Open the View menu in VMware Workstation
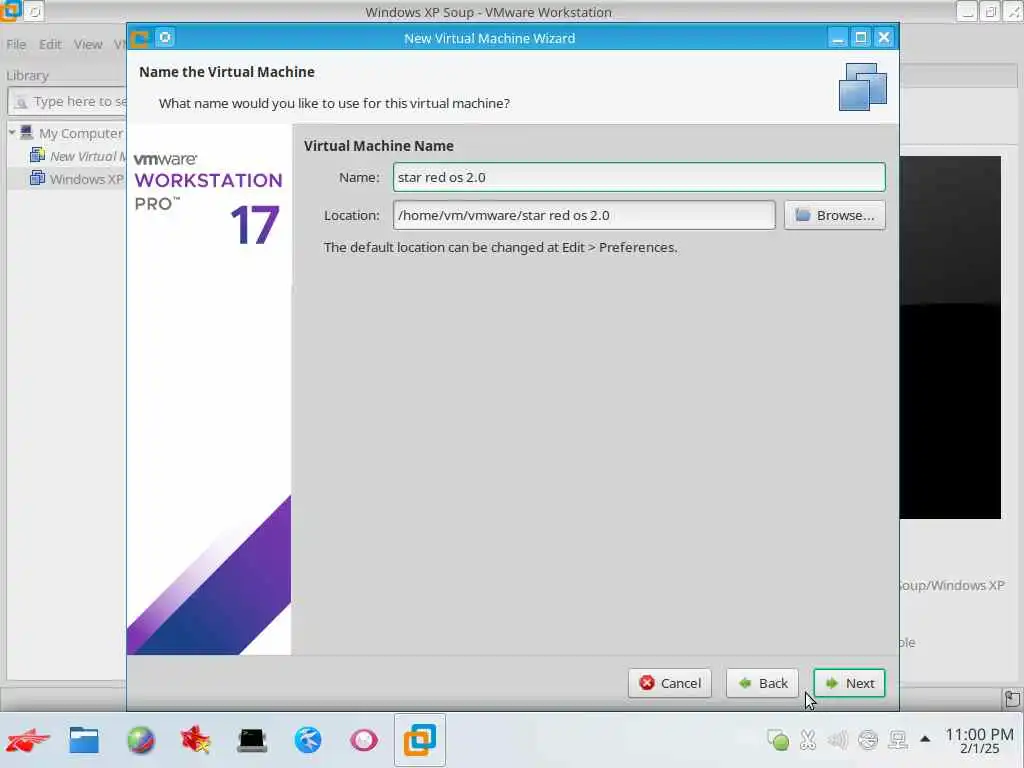 pyautogui.click(x=88, y=44)
